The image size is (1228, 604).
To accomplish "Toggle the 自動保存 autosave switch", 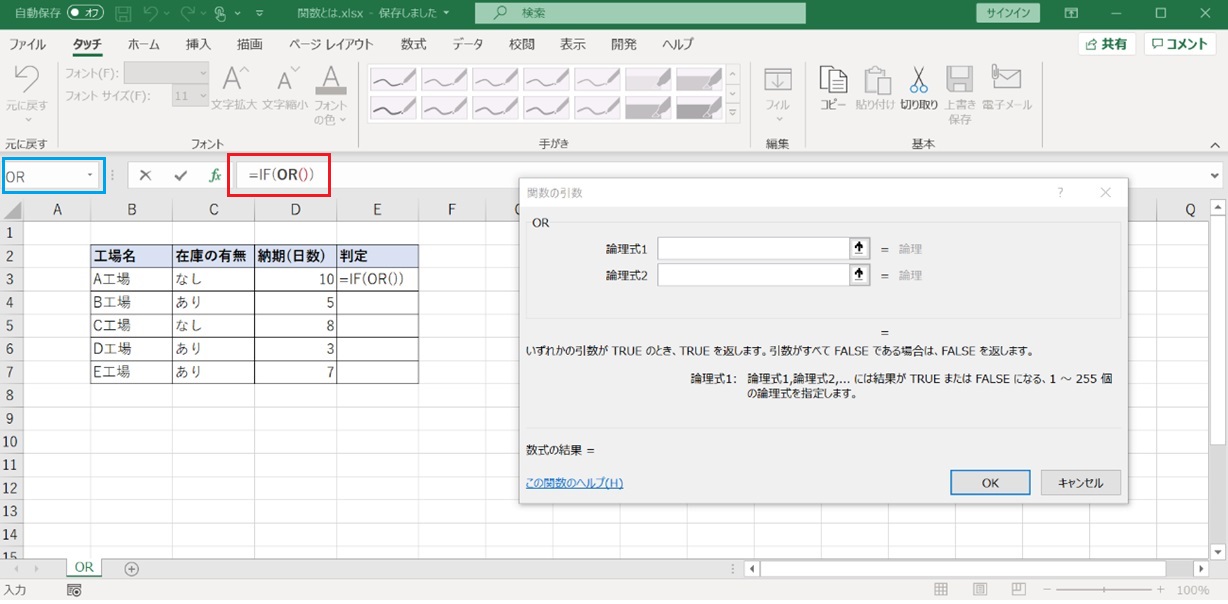I will coord(86,14).
